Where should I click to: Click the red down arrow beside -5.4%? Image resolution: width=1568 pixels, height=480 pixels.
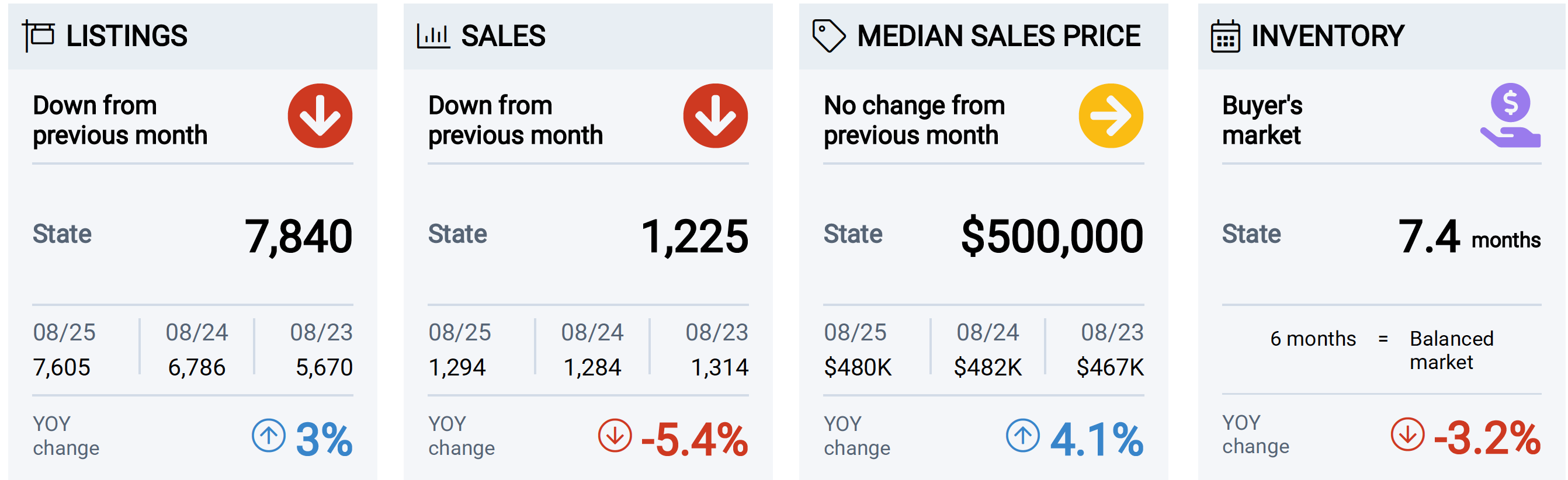click(615, 436)
